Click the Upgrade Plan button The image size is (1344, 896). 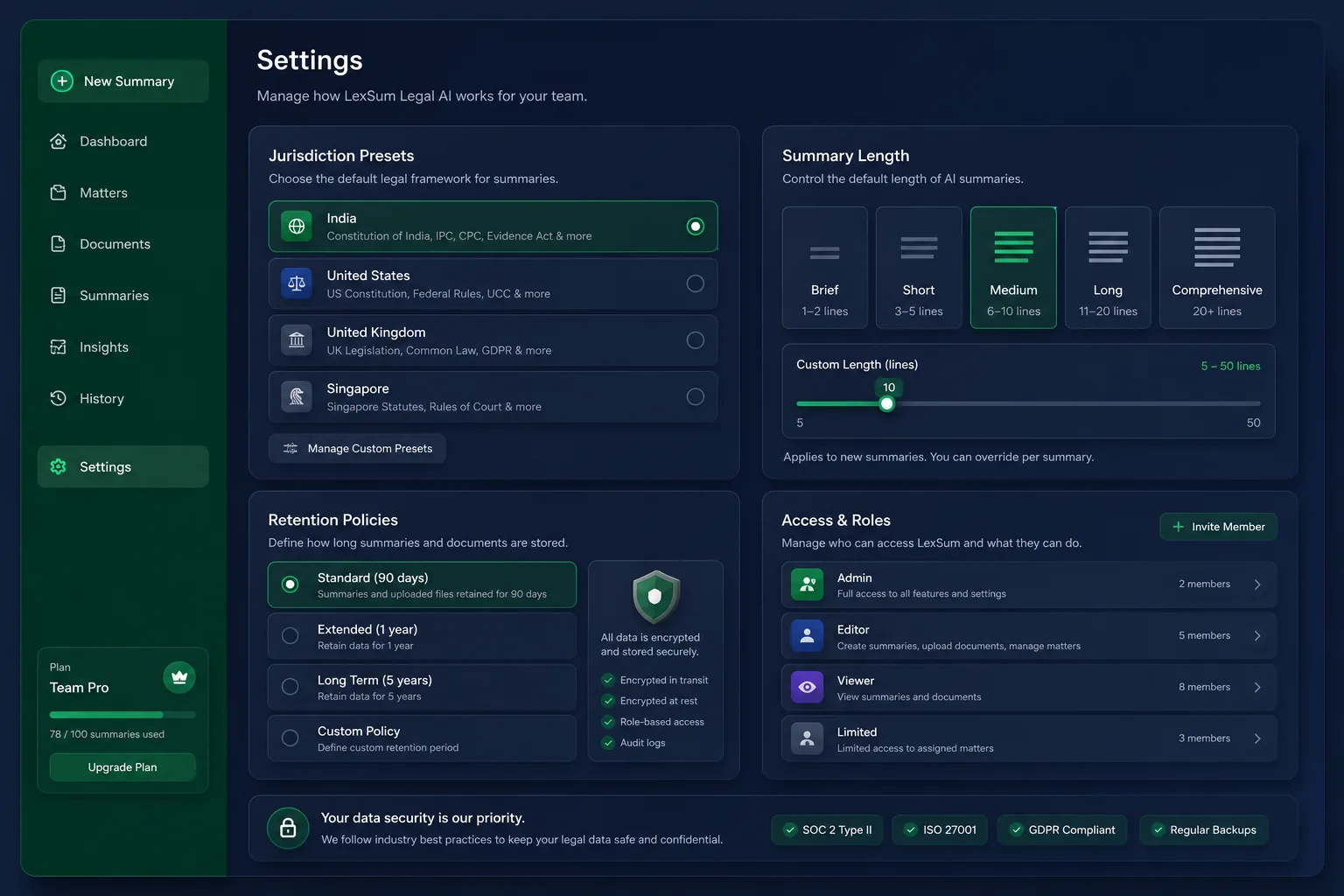pyautogui.click(x=122, y=767)
